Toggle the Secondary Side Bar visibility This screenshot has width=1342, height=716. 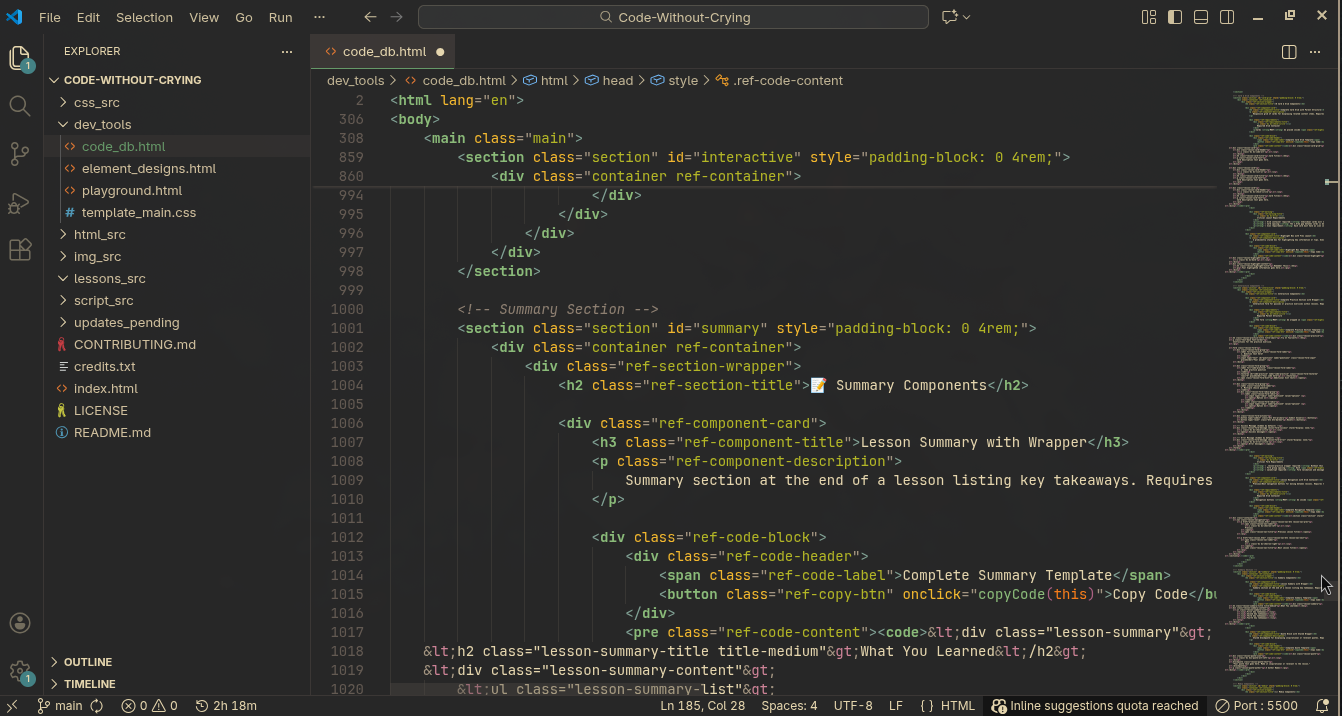1227,17
